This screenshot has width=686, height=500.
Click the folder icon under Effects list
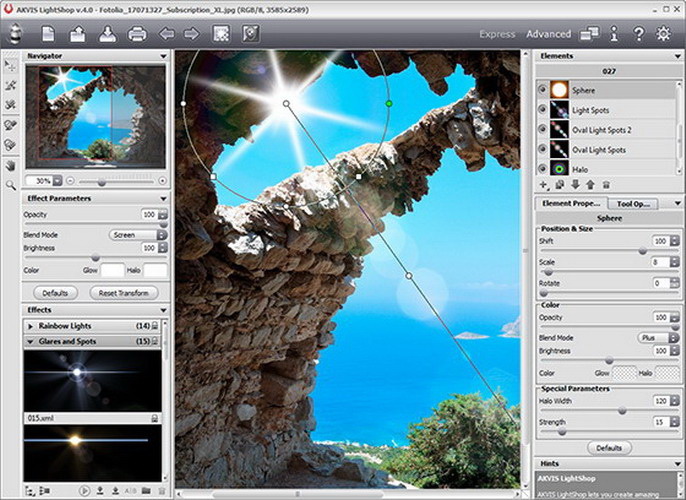(146, 491)
